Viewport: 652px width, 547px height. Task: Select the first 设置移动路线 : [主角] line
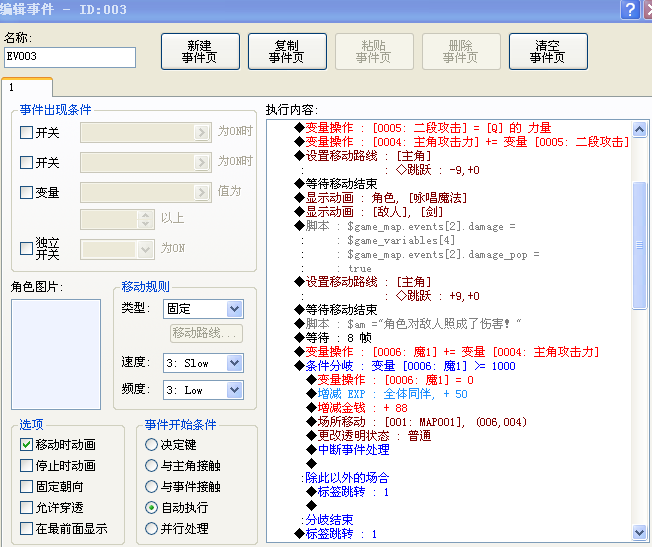tap(363, 156)
